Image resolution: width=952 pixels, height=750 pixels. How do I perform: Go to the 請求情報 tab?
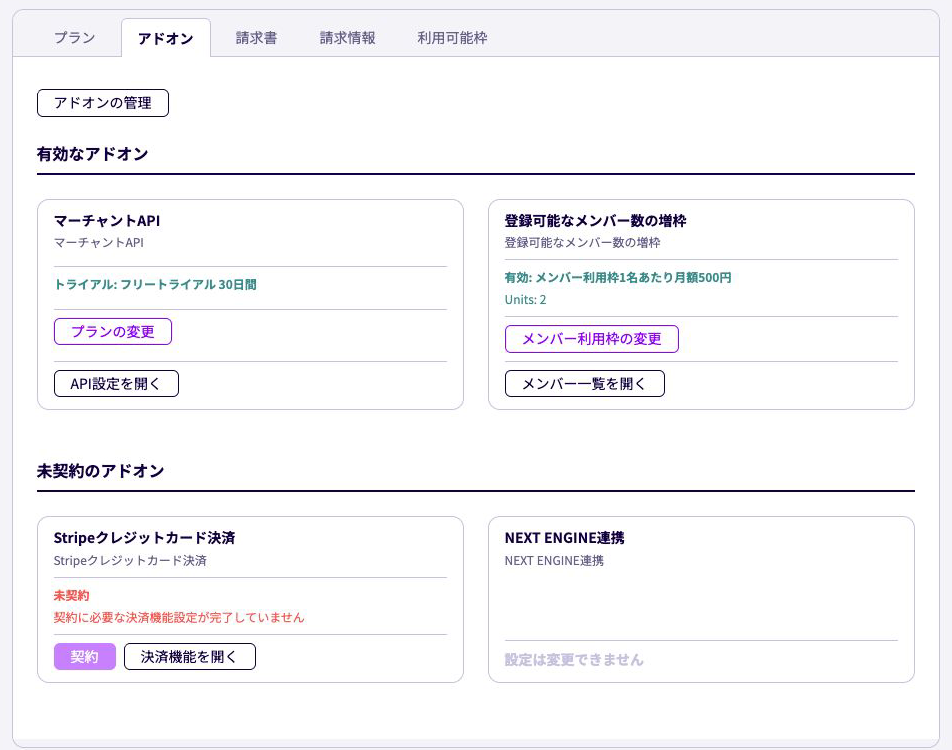[347, 38]
